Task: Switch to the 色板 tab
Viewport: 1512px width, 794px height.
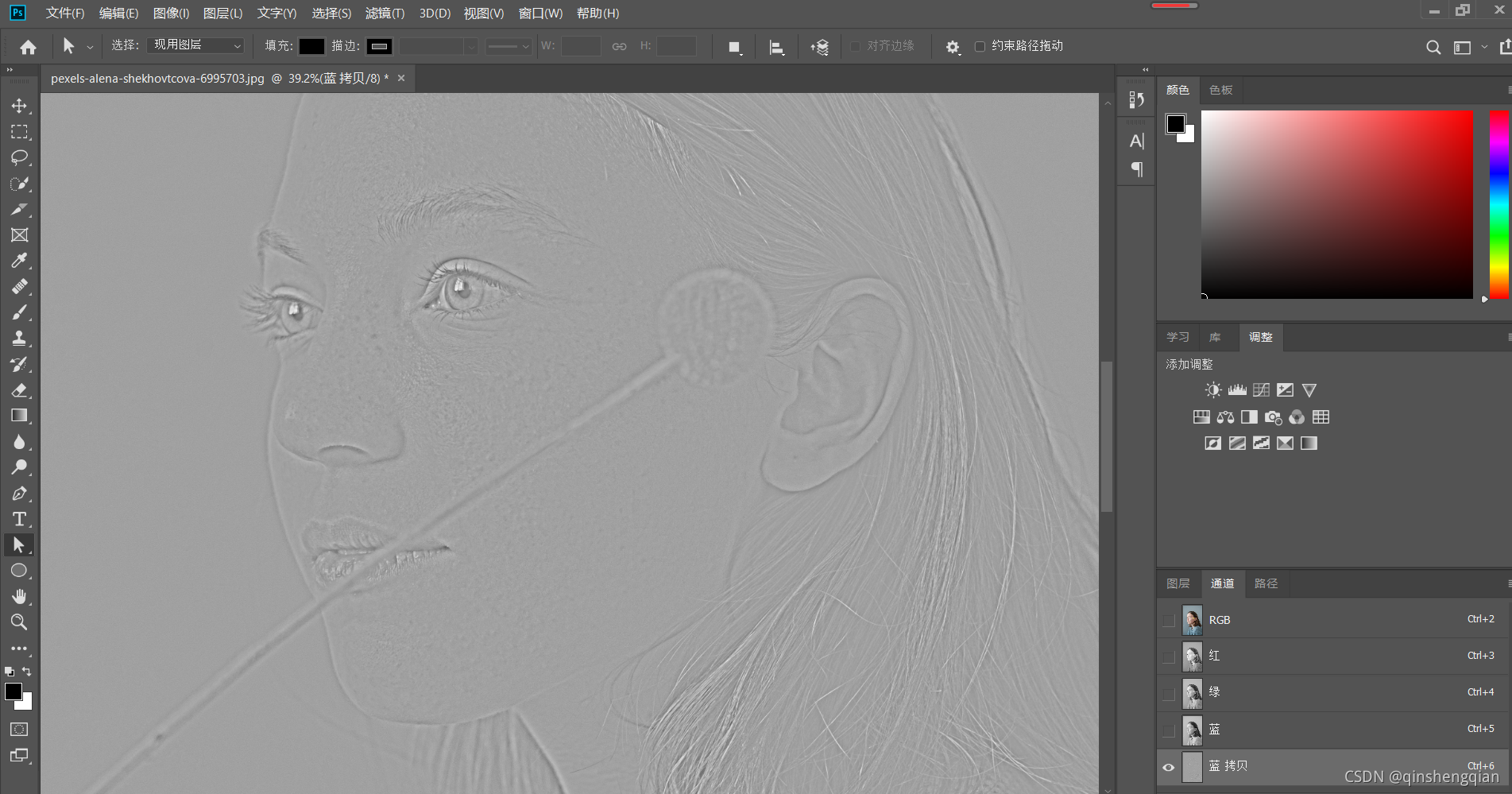Action: [1220, 90]
